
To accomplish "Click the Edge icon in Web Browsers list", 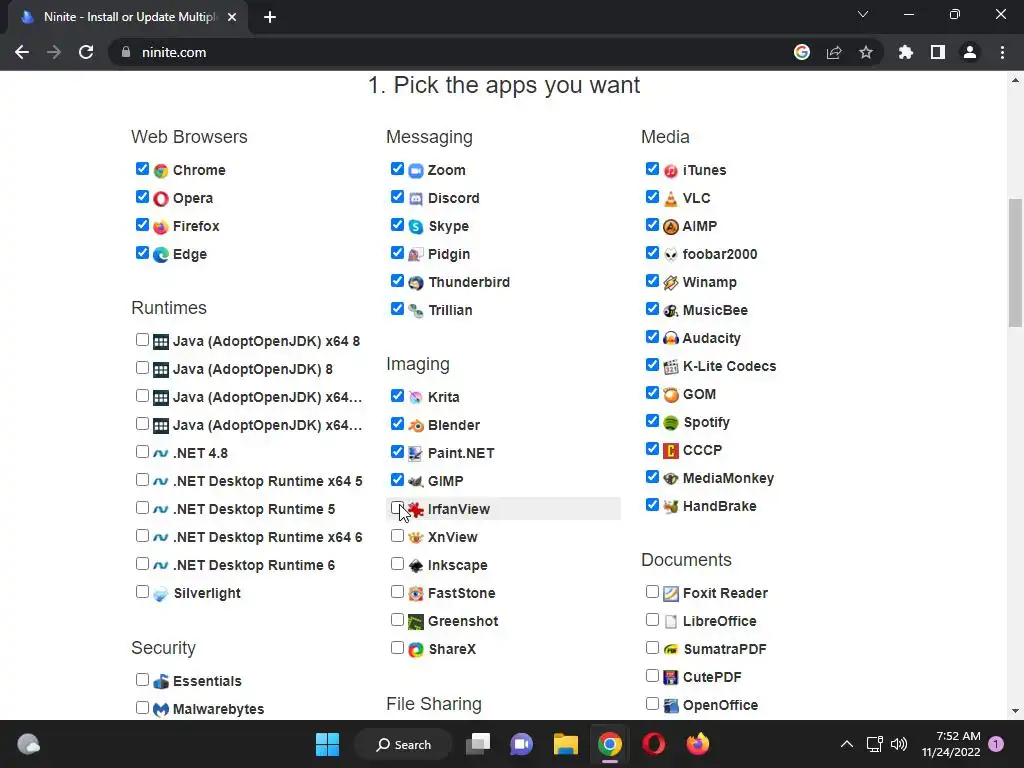I will [161, 255].
